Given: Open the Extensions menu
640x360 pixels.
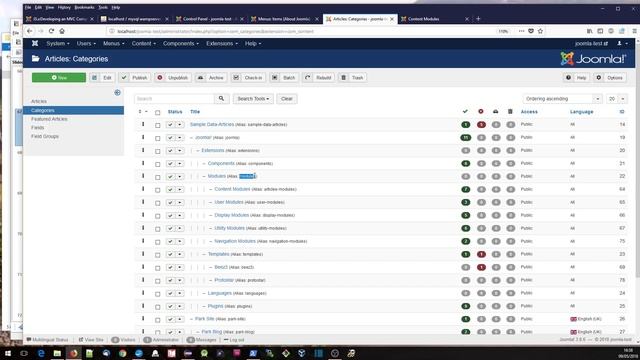Looking at the screenshot, I should point(222,43).
